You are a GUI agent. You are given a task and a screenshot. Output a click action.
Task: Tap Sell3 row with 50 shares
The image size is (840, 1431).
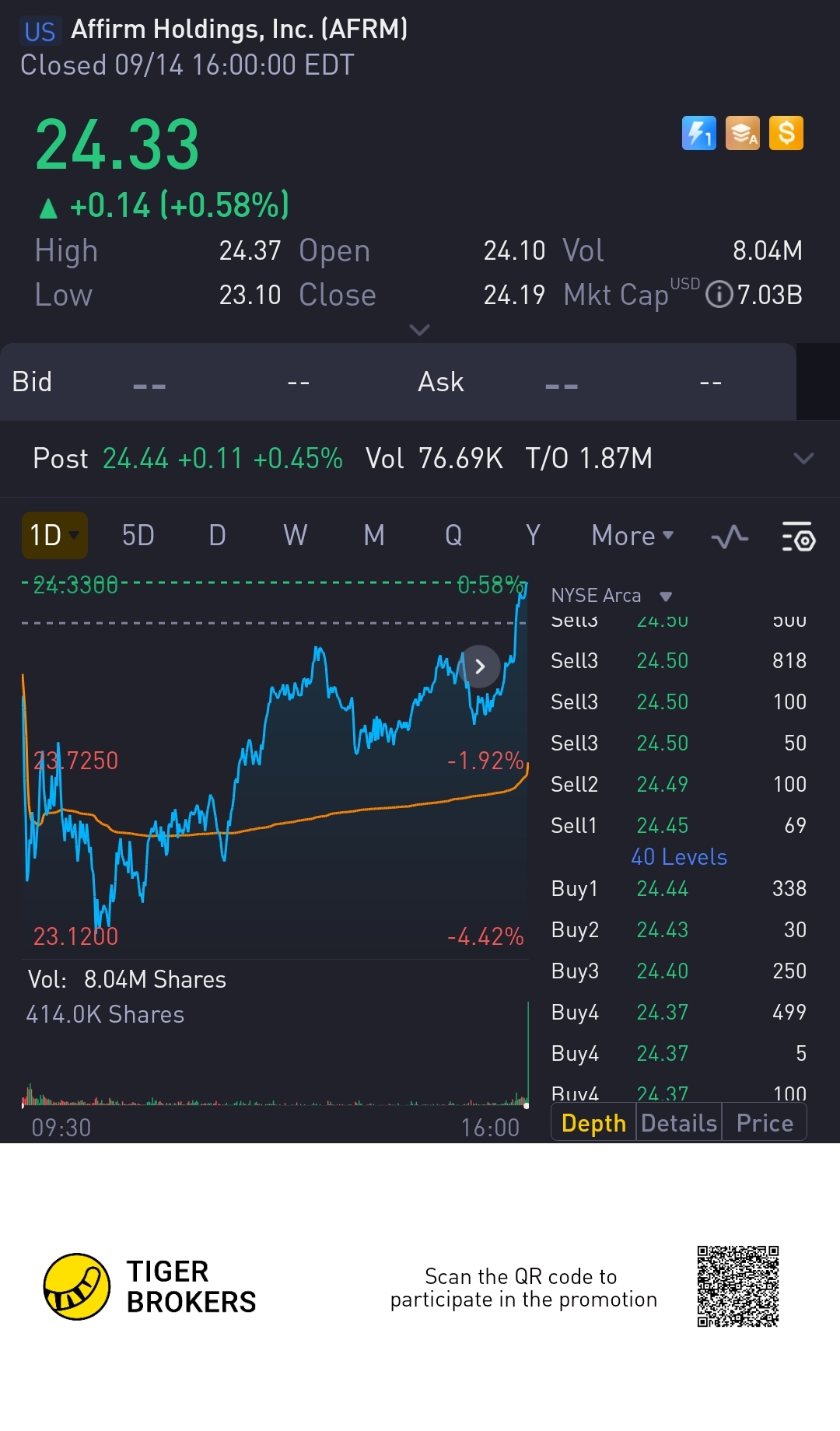pos(678,743)
